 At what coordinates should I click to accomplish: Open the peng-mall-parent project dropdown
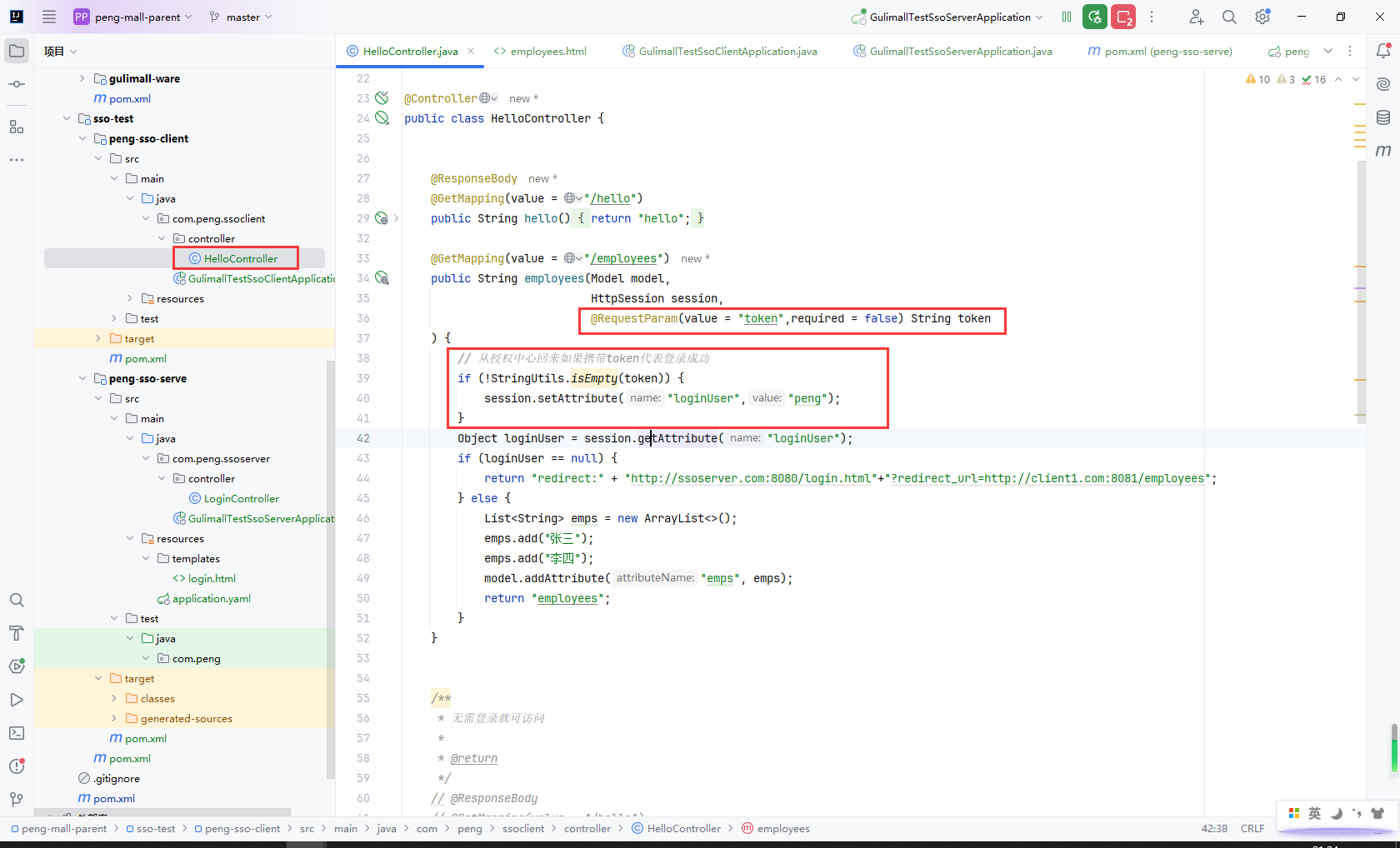point(133,17)
